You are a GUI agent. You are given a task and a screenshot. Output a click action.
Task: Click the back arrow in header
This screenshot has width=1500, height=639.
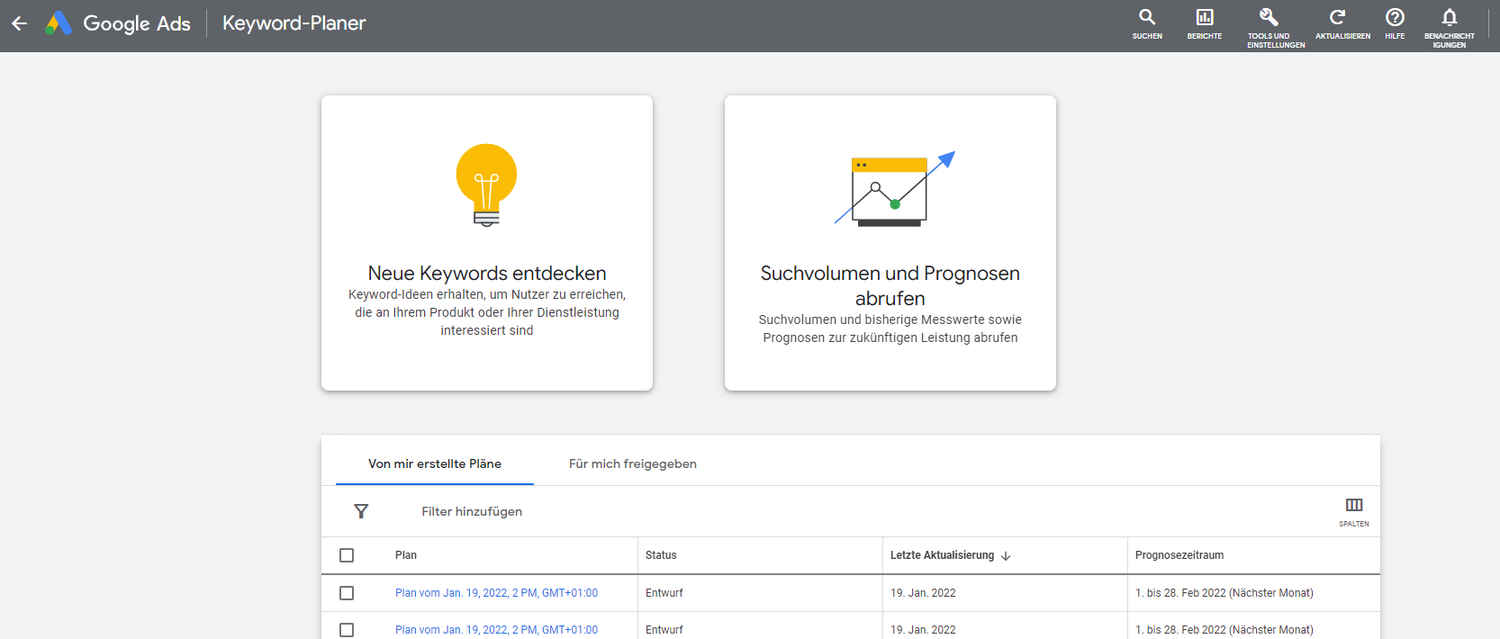[19, 24]
